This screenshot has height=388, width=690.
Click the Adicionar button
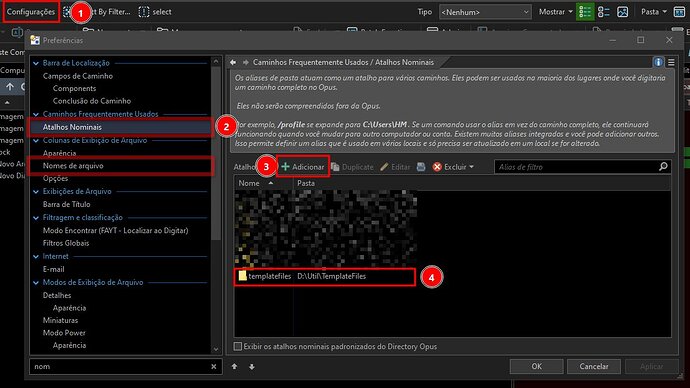pyautogui.click(x=303, y=167)
